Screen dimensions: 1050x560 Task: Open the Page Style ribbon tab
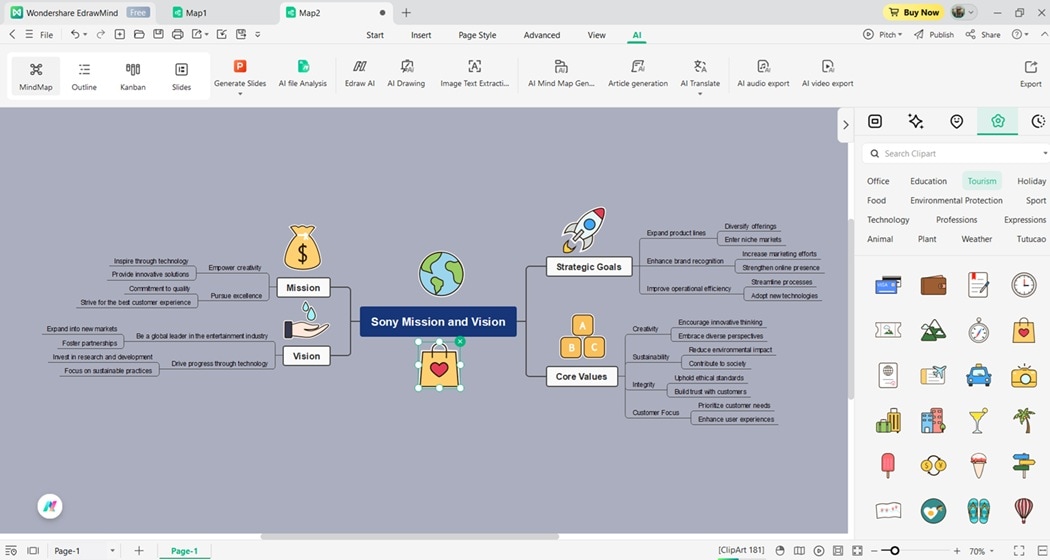477,35
